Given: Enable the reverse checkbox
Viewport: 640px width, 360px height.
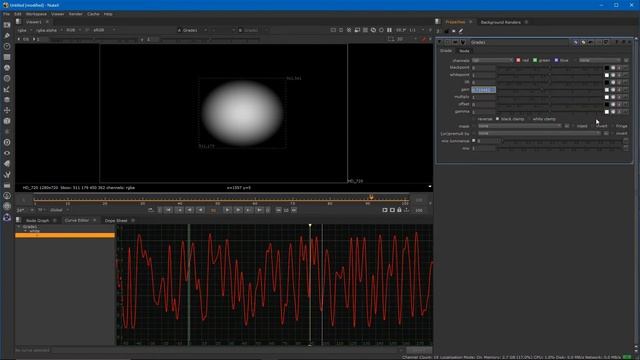Looking at the screenshot, I should 474,119.
